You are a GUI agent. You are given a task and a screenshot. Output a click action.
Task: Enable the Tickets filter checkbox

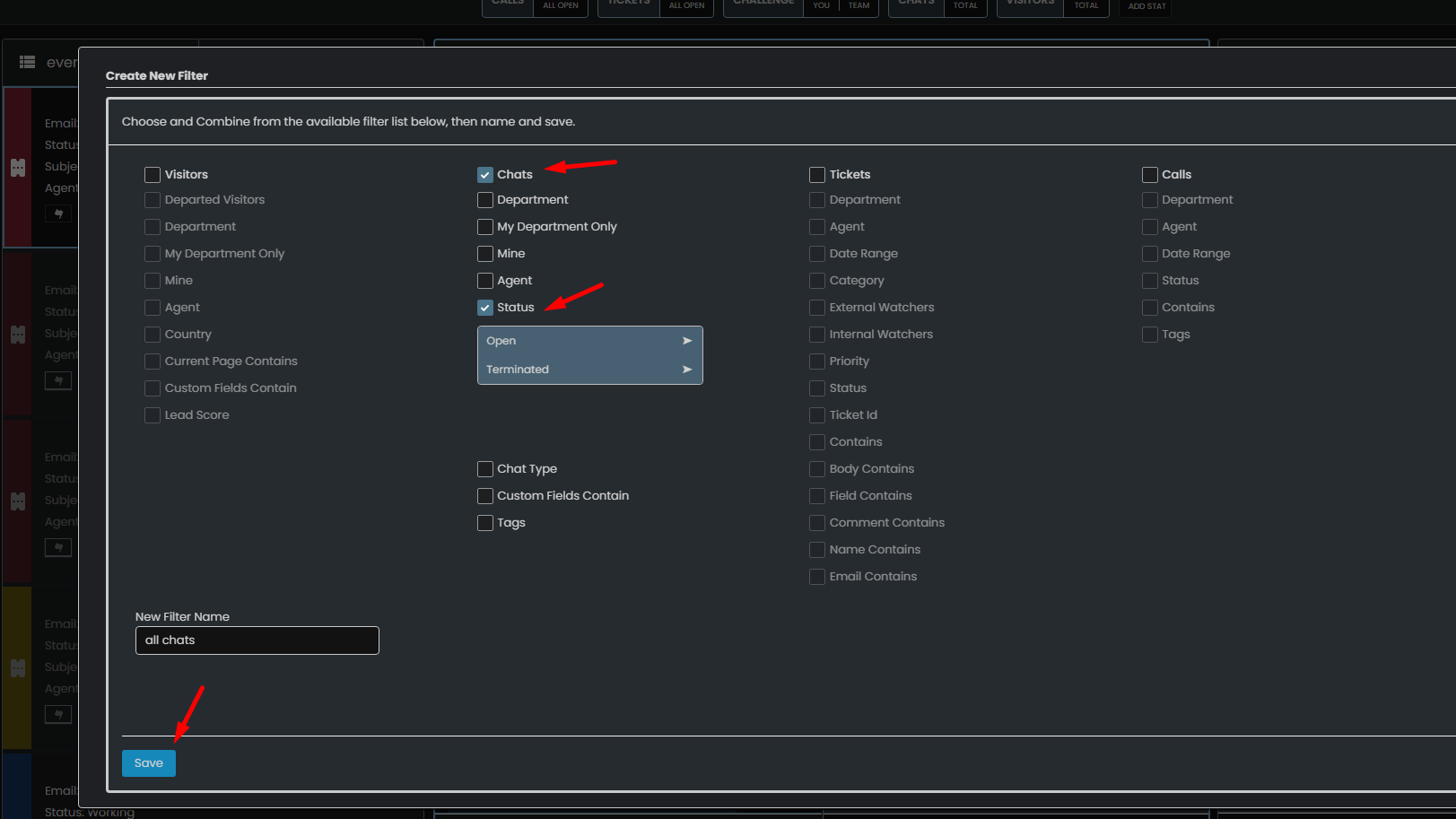817,175
